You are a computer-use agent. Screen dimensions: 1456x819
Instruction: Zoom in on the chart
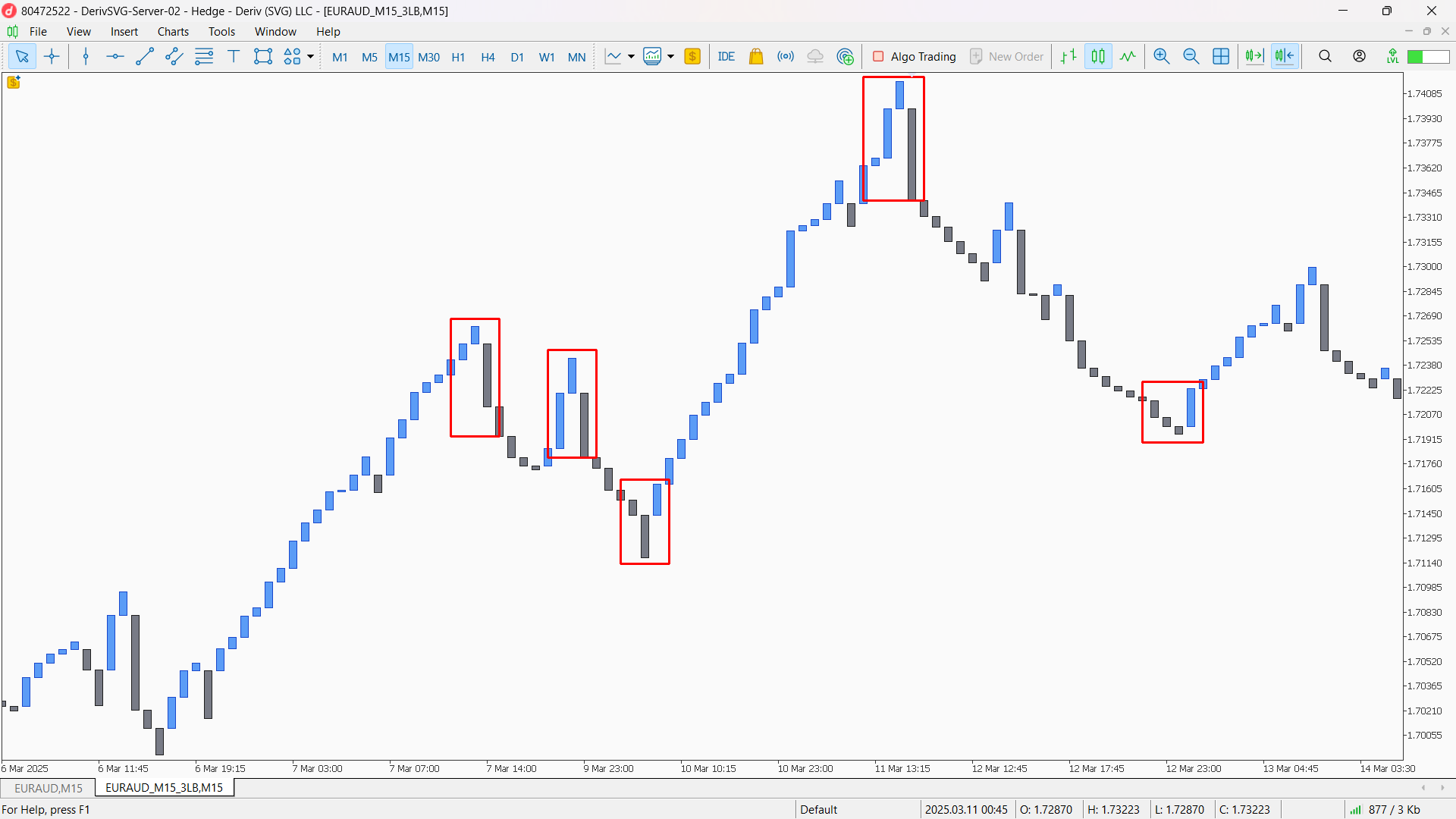[x=1162, y=57]
